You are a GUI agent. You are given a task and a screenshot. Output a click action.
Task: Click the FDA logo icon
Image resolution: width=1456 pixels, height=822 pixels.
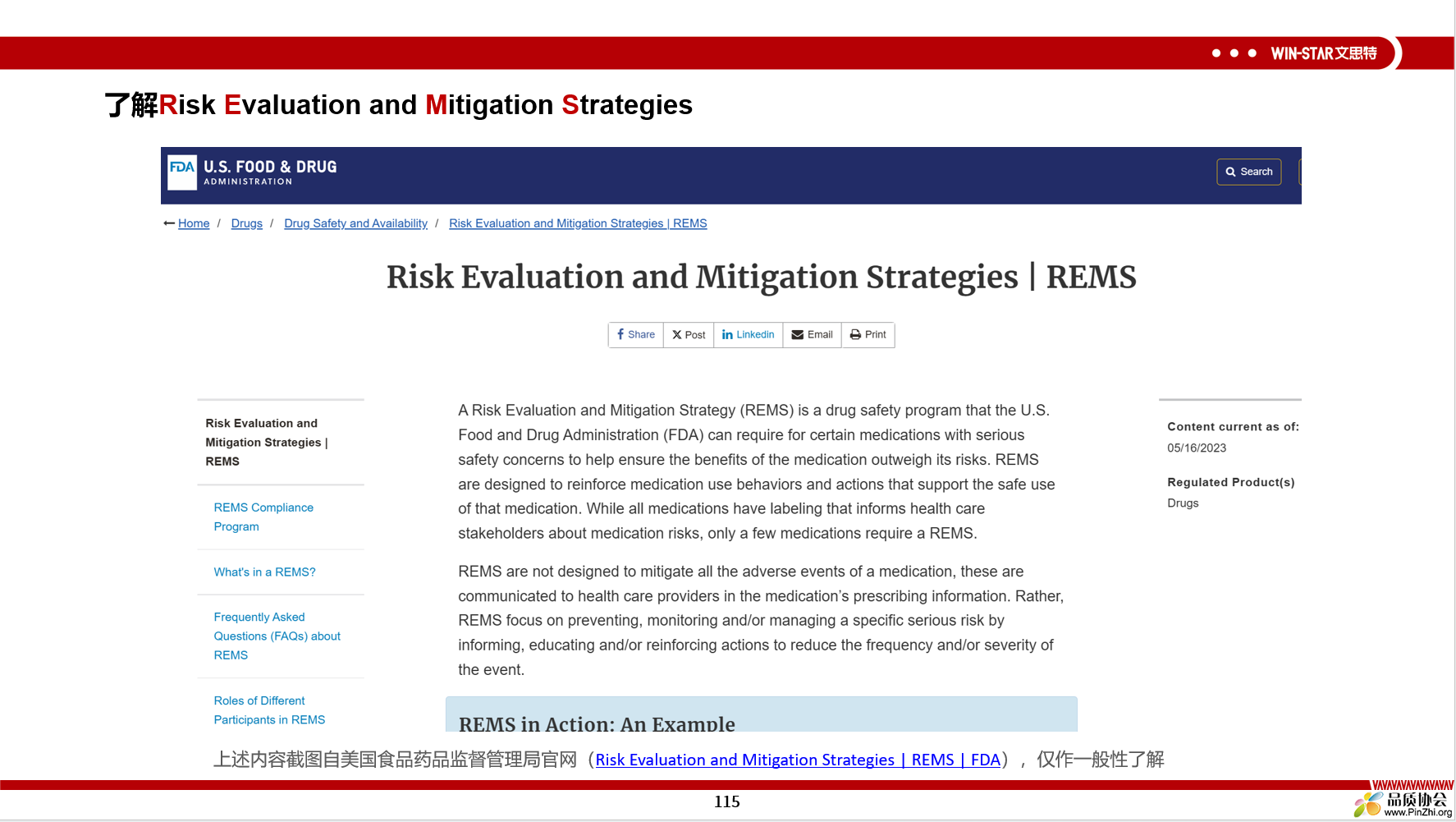pyautogui.click(x=182, y=172)
